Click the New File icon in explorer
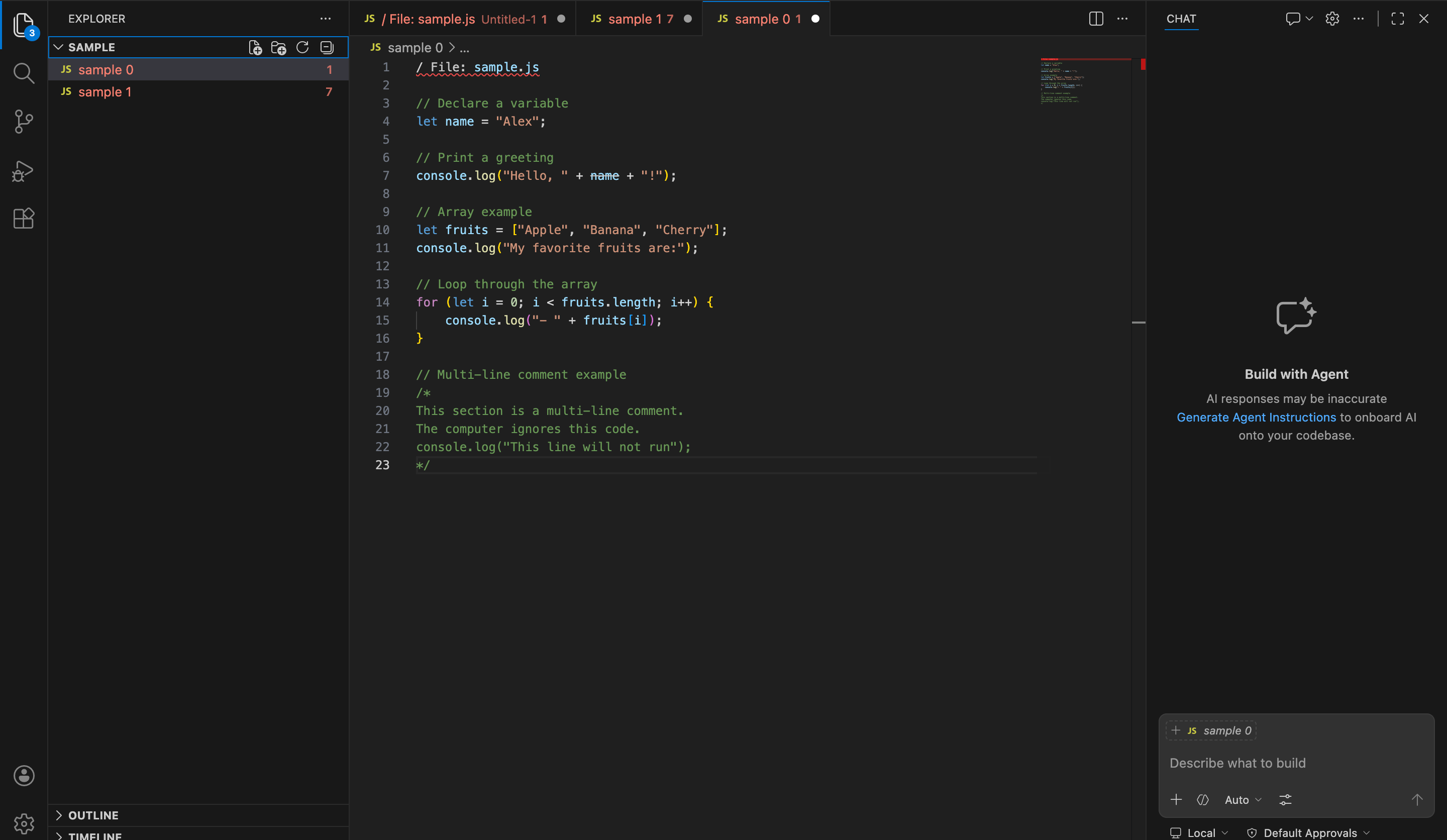This screenshot has width=1447, height=840. point(255,48)
